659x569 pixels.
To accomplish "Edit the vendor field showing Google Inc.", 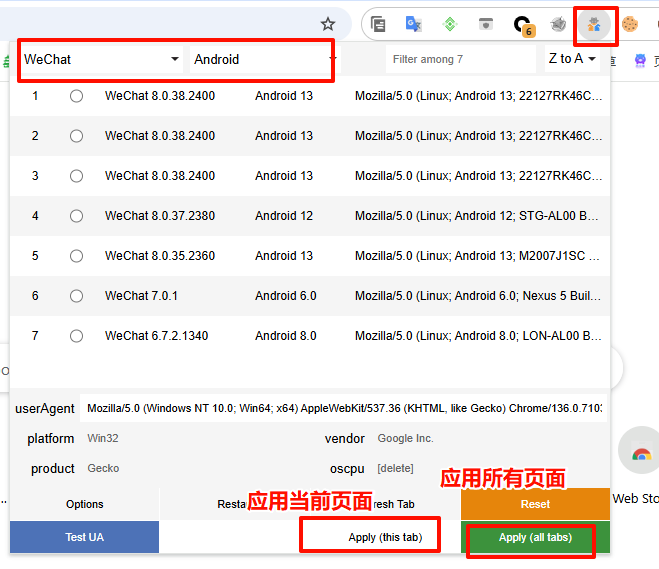I will click(490, 438).
